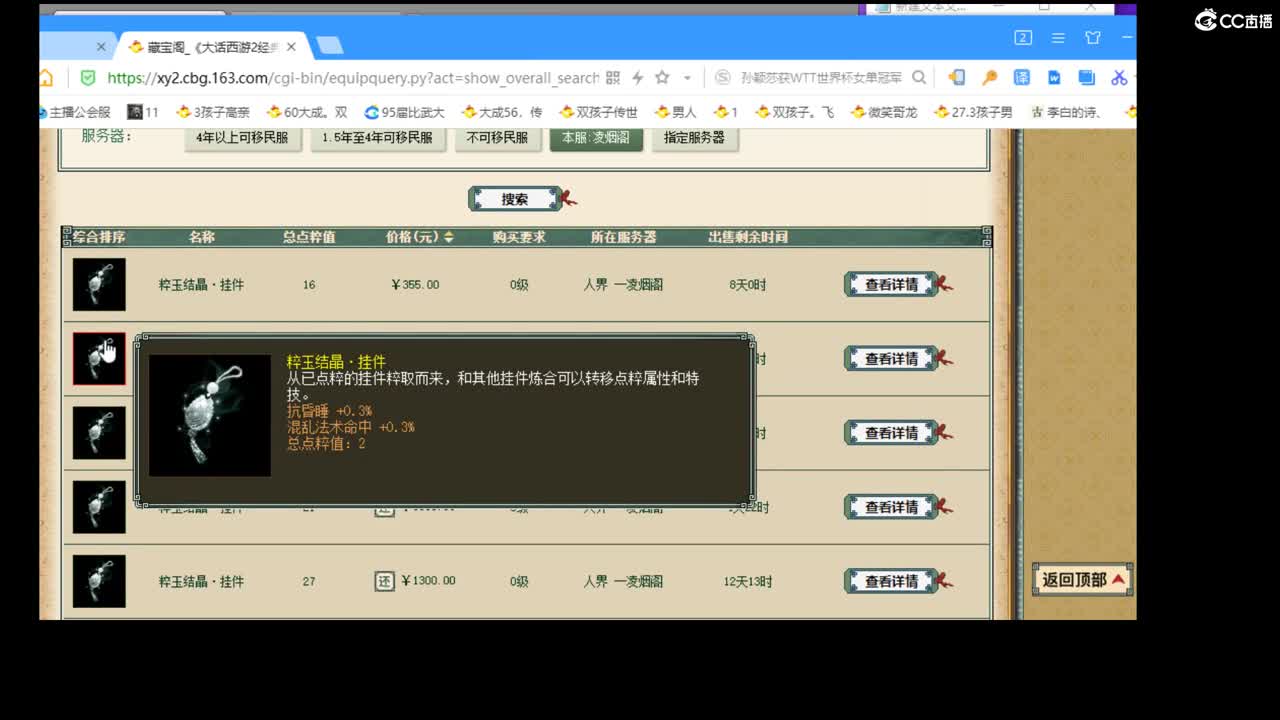1280x720 pixels.
Task: Click 查看详情 in the second row
Action: [891, 359]
